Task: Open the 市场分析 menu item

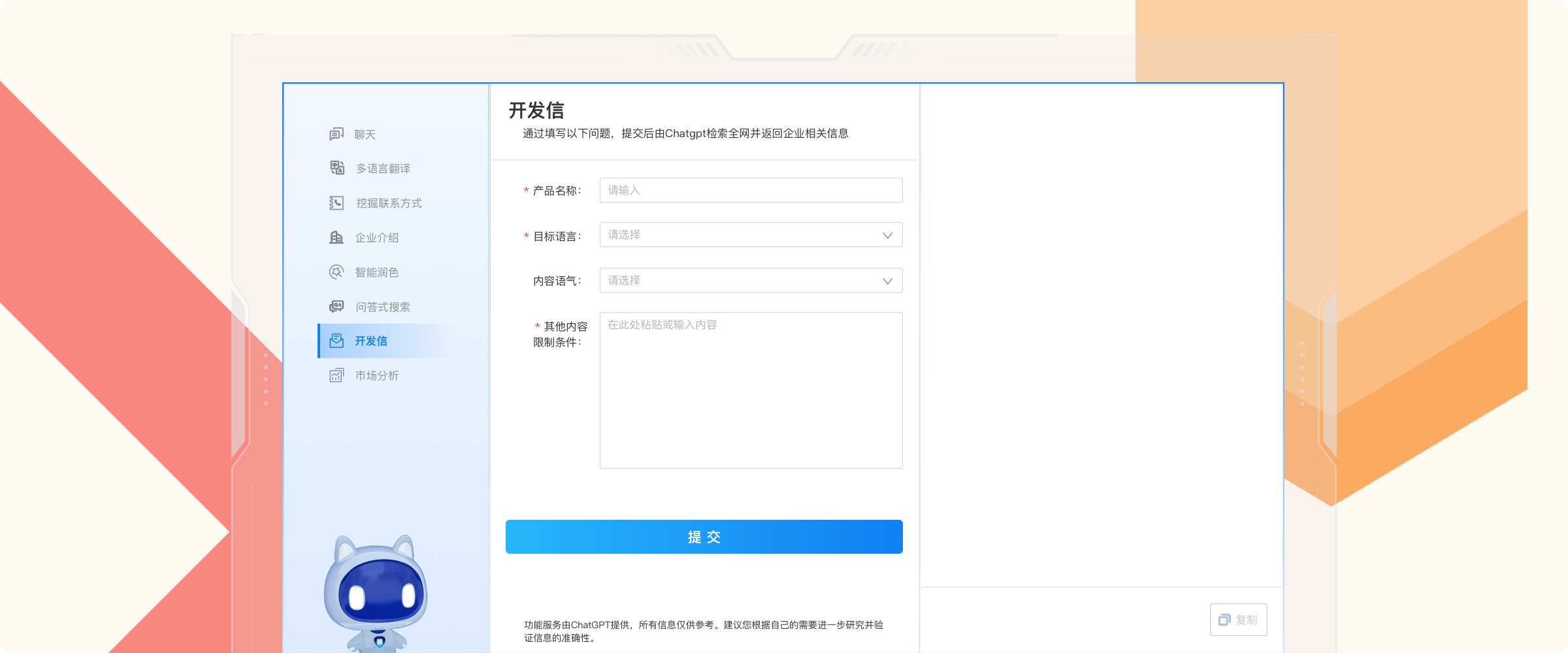Action: click(376, 375)
